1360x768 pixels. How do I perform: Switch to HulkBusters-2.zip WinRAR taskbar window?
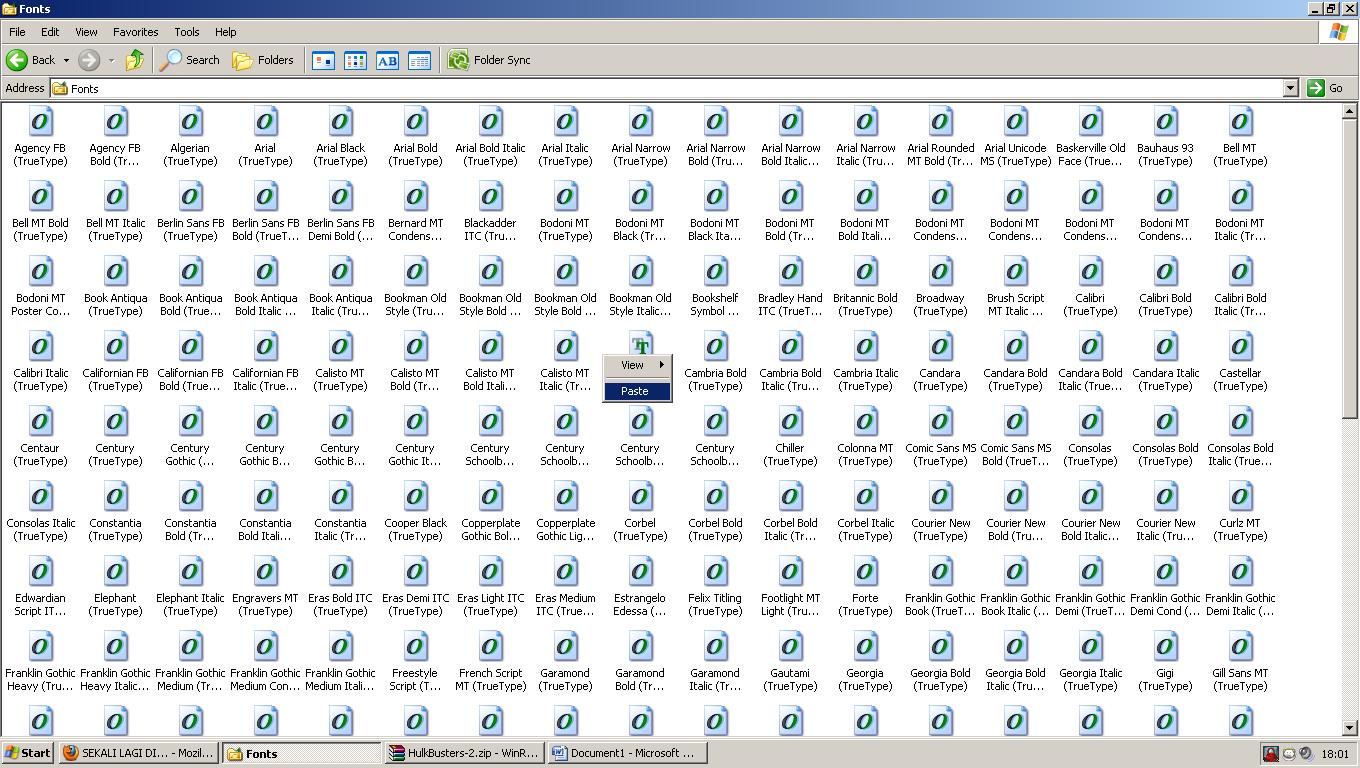(464, 753)
